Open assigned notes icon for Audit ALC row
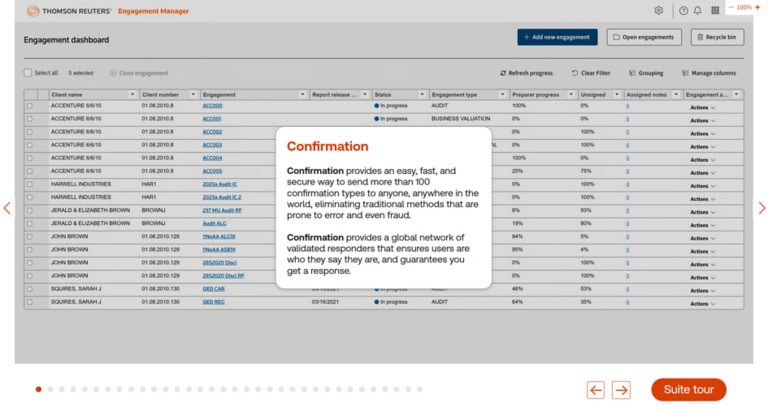The height and width of the screenshot is (410, 768). tap(627, 224)
